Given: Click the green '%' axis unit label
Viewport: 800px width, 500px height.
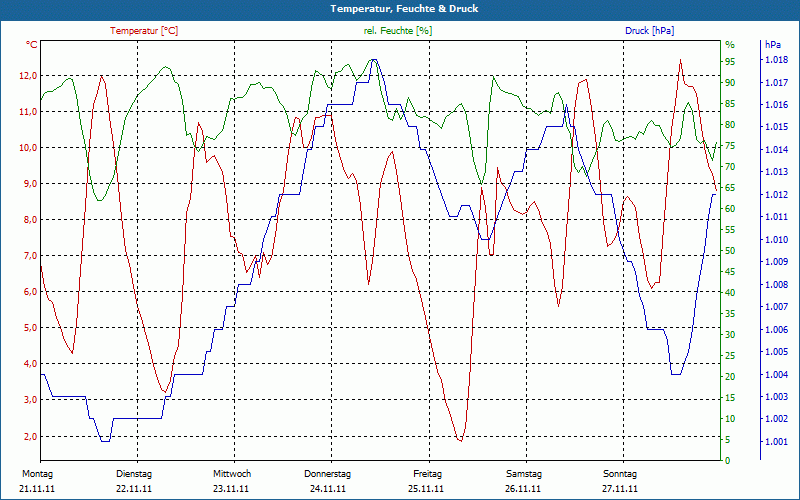Looking at the screenshot, I should pyautogui.click(x=730, y=45).
